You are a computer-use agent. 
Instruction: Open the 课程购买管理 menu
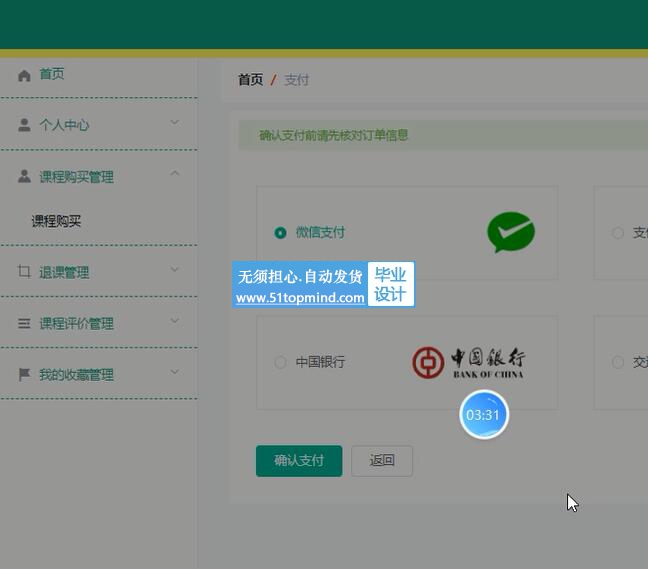[x=76, y=177]
